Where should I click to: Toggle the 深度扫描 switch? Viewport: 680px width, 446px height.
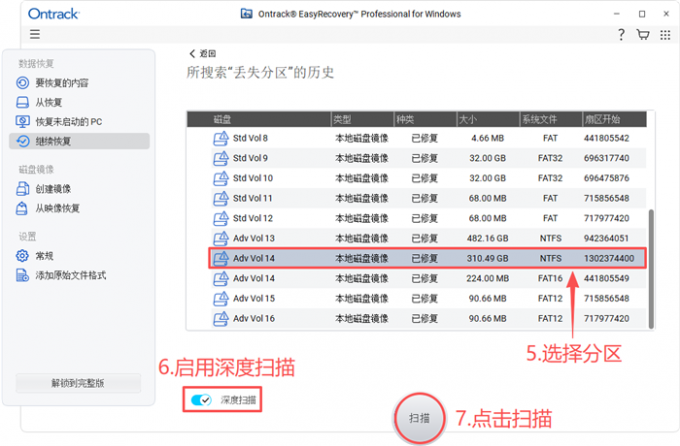tap(201, 400)
